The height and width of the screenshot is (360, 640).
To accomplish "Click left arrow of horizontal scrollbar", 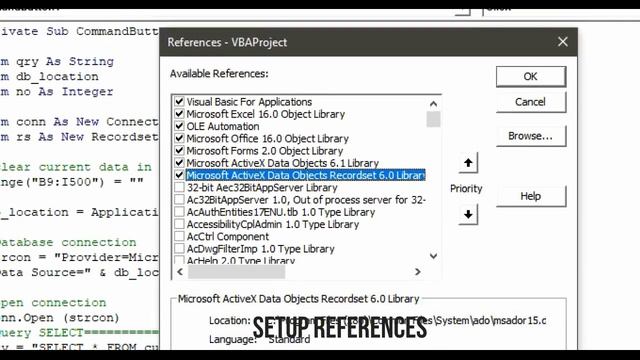I will point(180,272).
